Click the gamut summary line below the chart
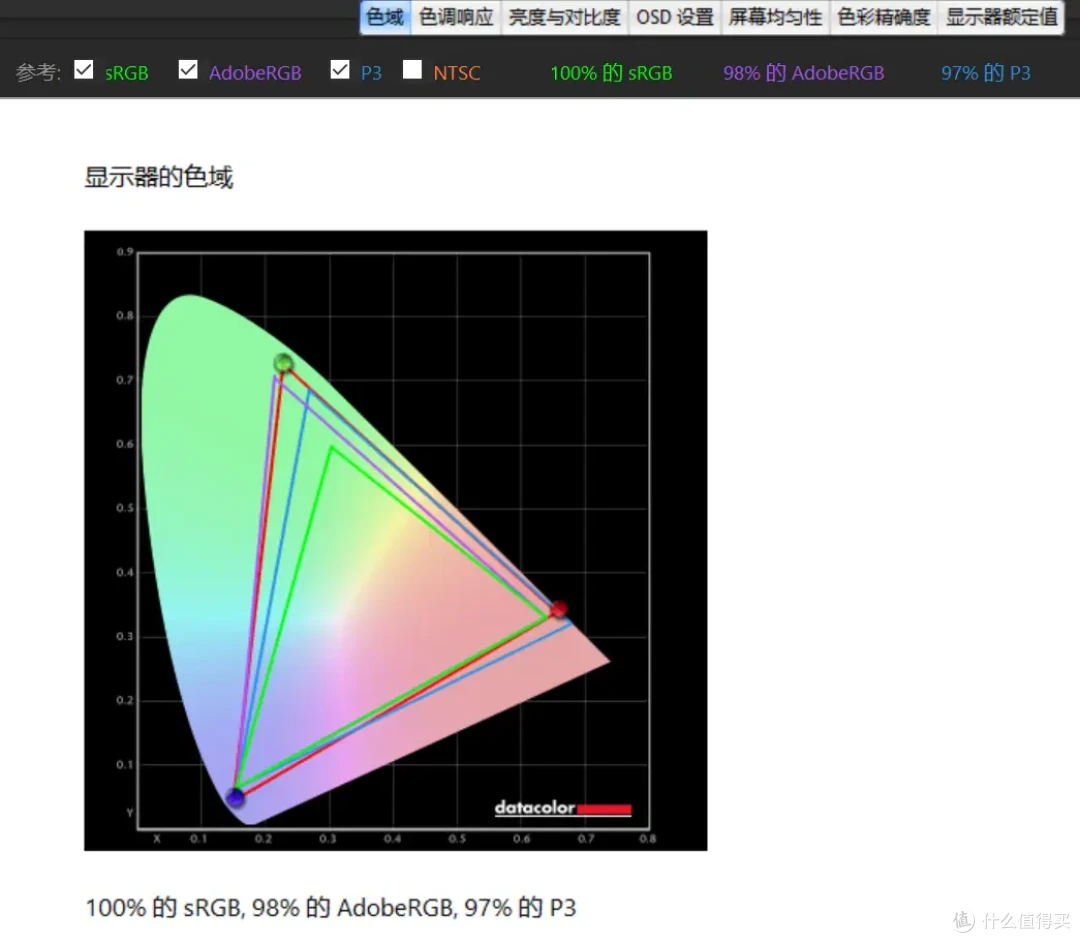 (x=331, y=907)
